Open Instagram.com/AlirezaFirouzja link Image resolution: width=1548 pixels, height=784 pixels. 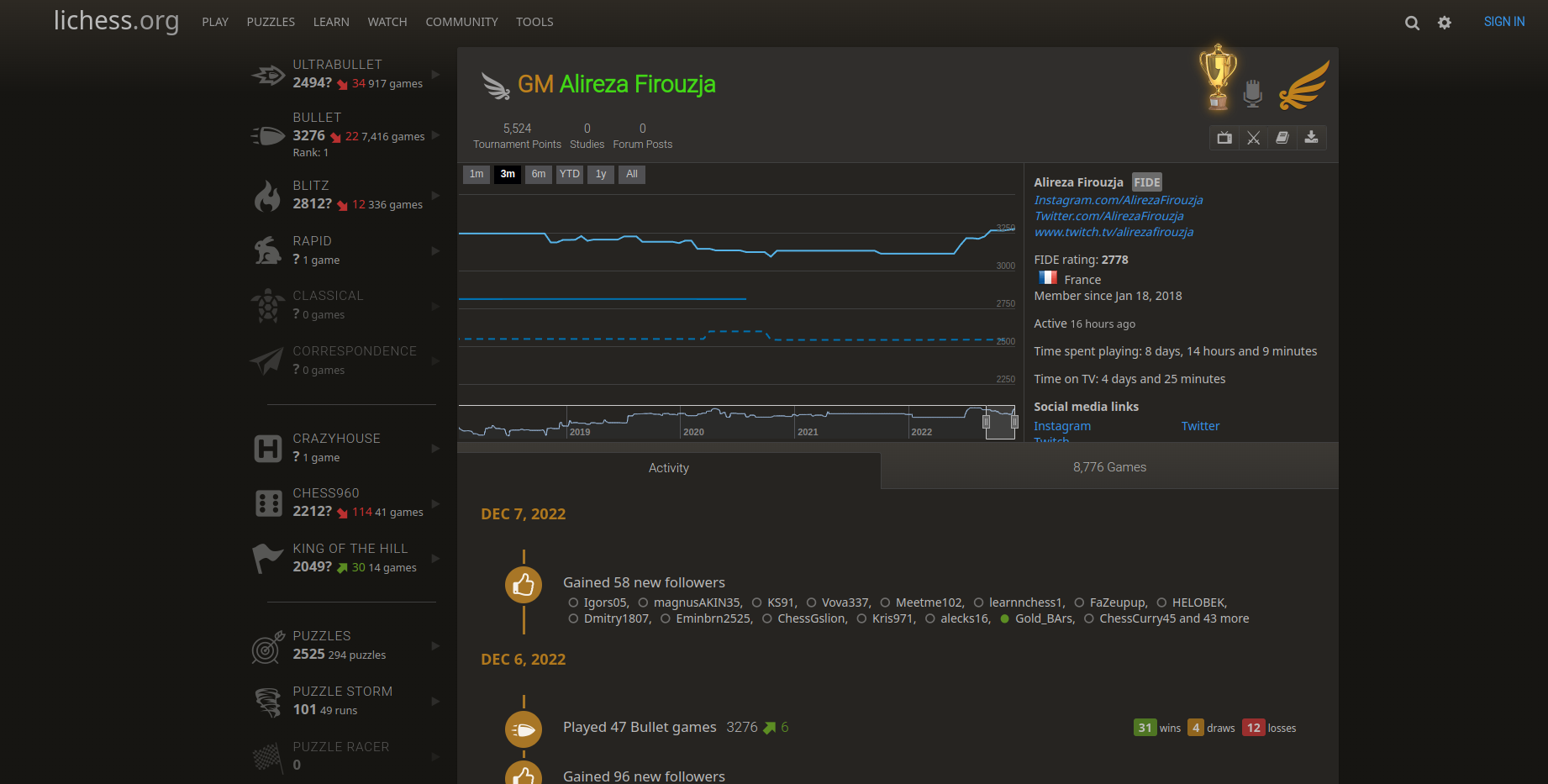(1119, 200)
